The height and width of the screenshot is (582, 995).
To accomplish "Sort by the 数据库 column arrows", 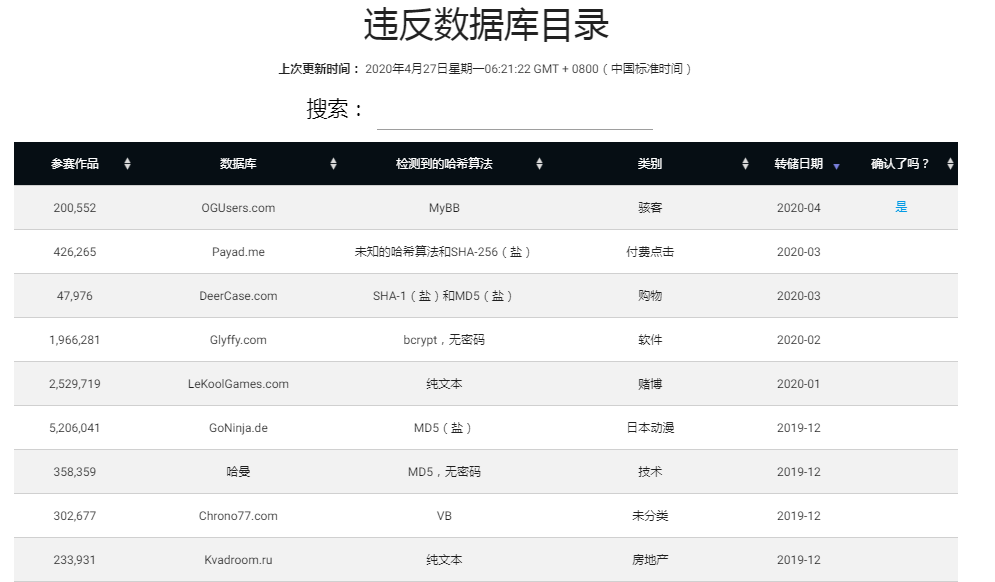I will click(333, 164).
